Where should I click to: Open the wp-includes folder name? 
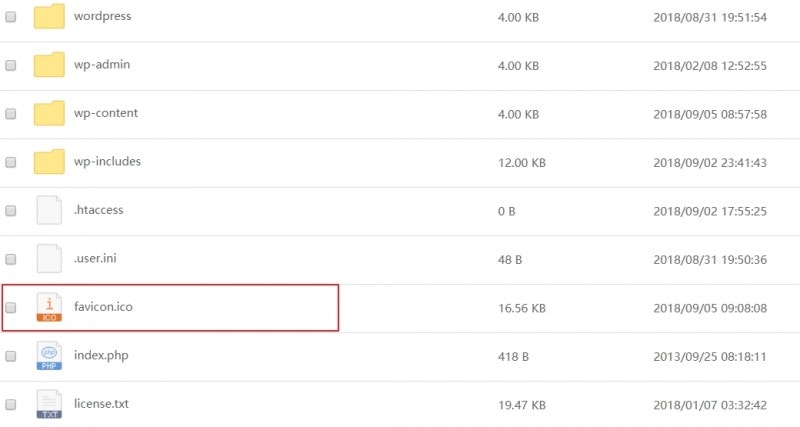107,162
